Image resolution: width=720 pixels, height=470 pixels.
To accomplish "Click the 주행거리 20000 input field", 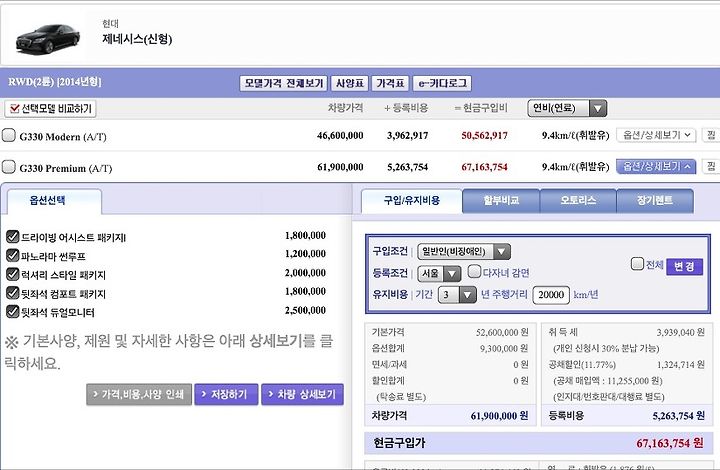I will [x=551, y=295].
